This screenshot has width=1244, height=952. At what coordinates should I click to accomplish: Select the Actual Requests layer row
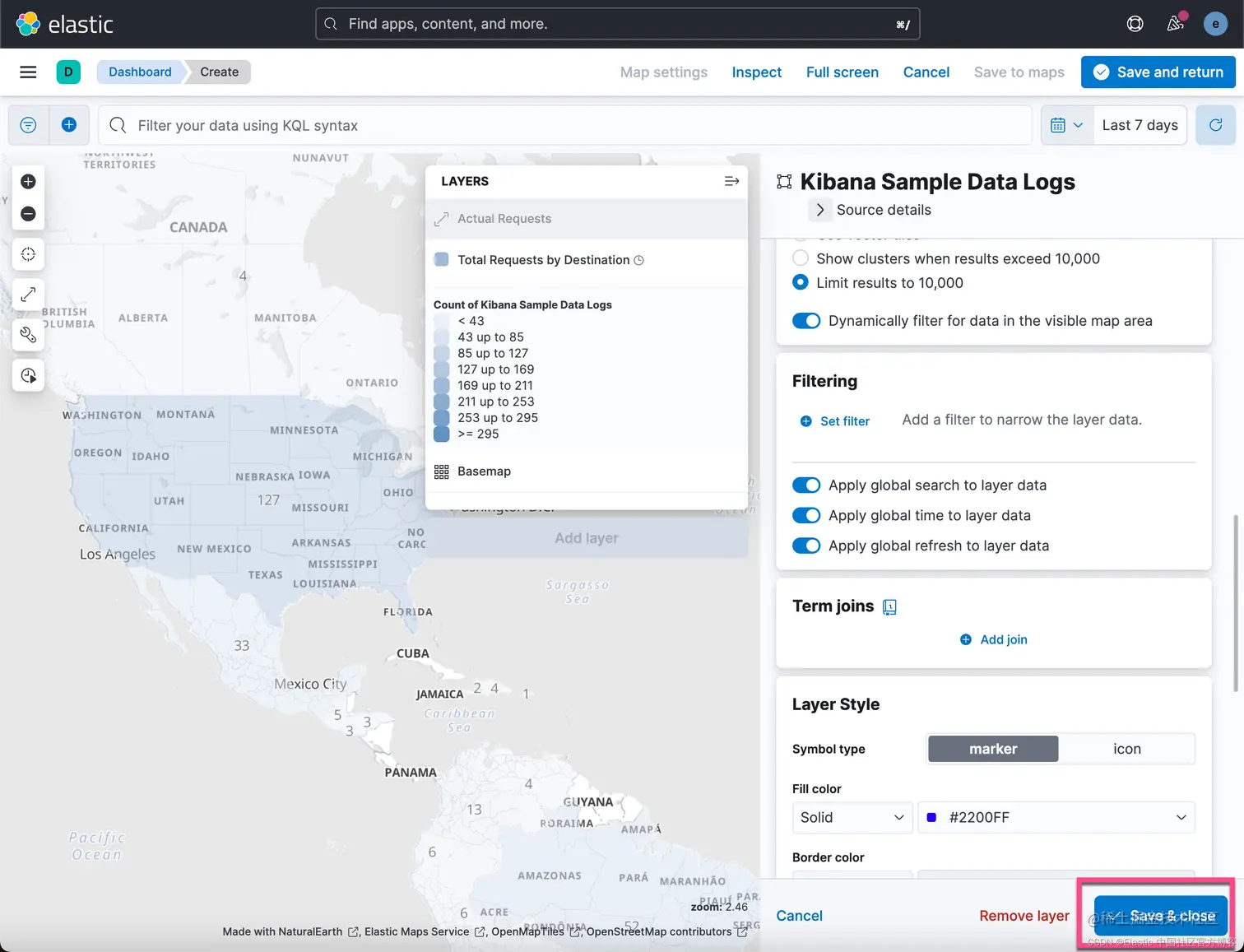[587, 219]
